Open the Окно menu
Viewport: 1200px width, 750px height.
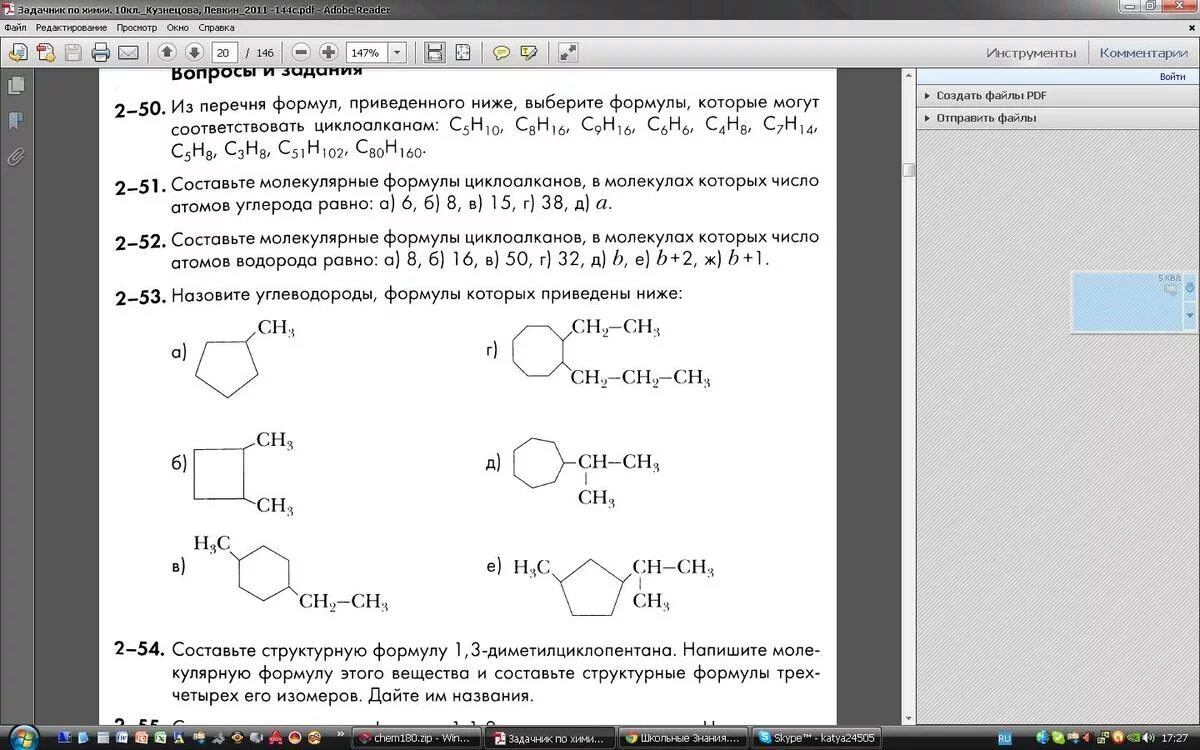coord(178,27)
